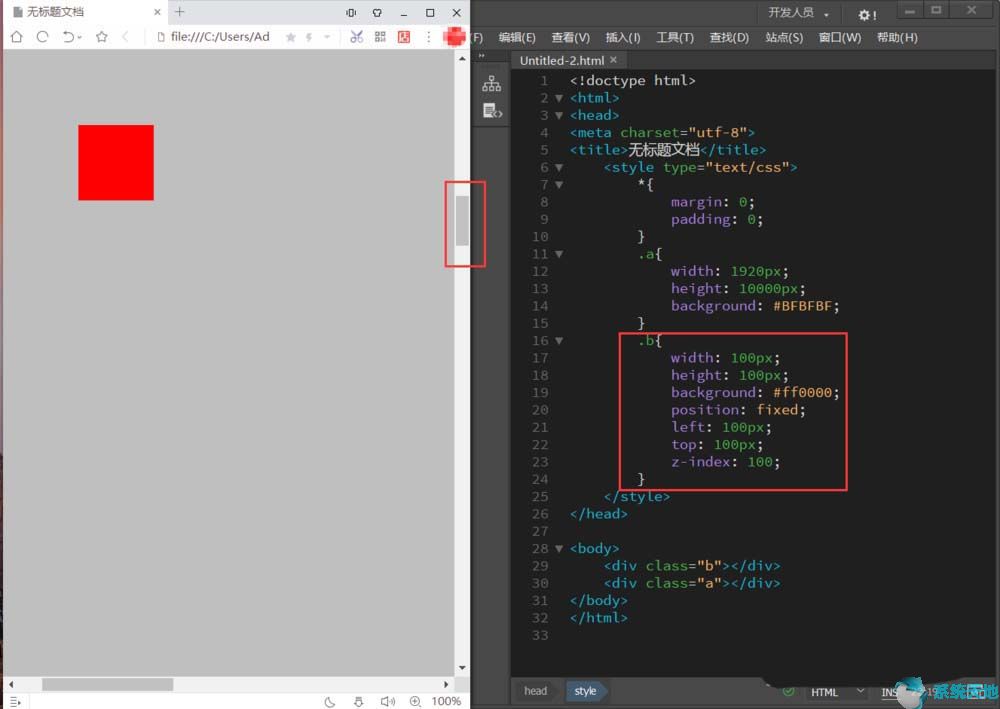
Task: Open the 工具(T) menu
Action: 675,38
